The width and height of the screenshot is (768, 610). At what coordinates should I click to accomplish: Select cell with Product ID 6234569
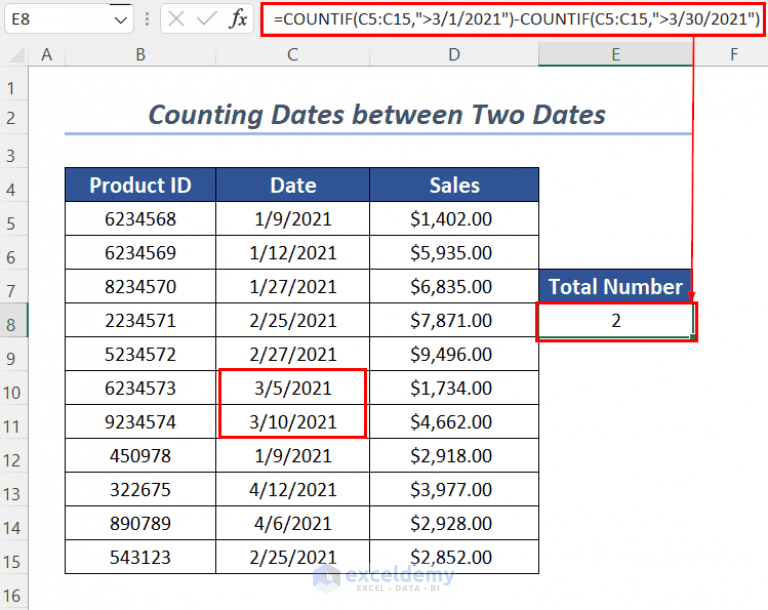140,252
